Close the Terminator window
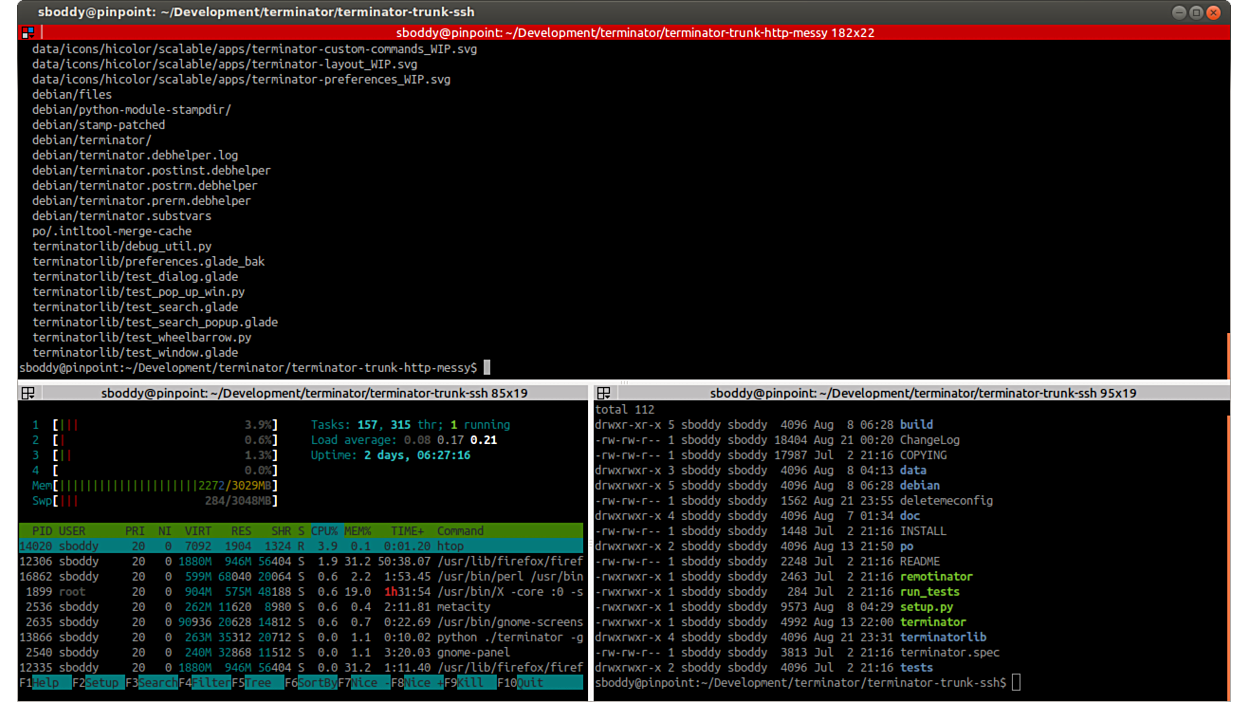This screenshot has height=702, width=1248. tap(1213, 12)
